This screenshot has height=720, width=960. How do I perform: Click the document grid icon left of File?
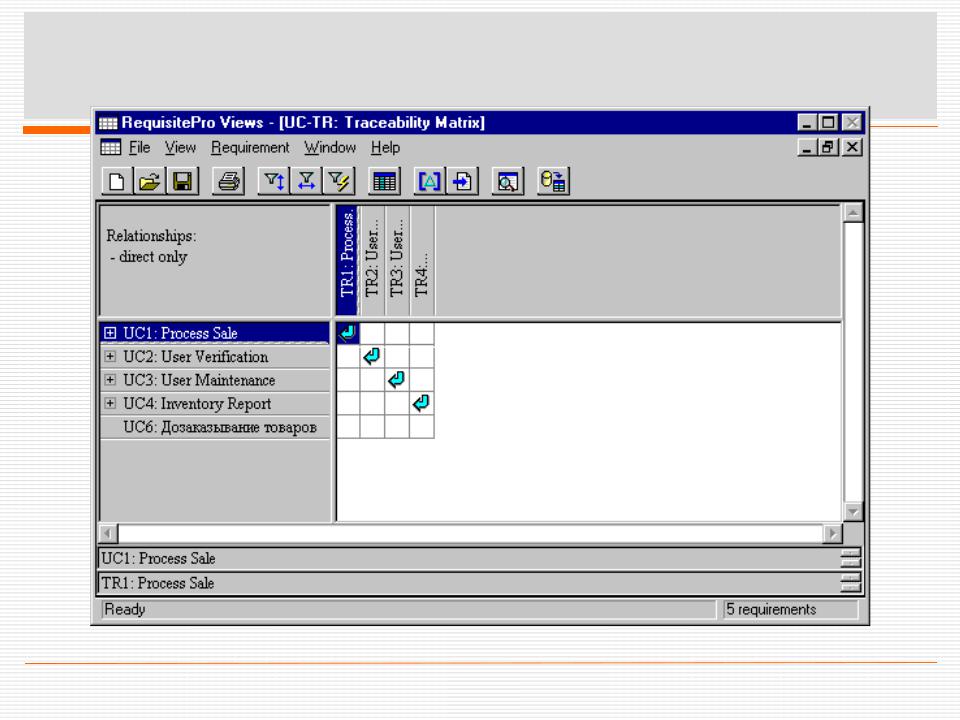click(x=111, y=148)
